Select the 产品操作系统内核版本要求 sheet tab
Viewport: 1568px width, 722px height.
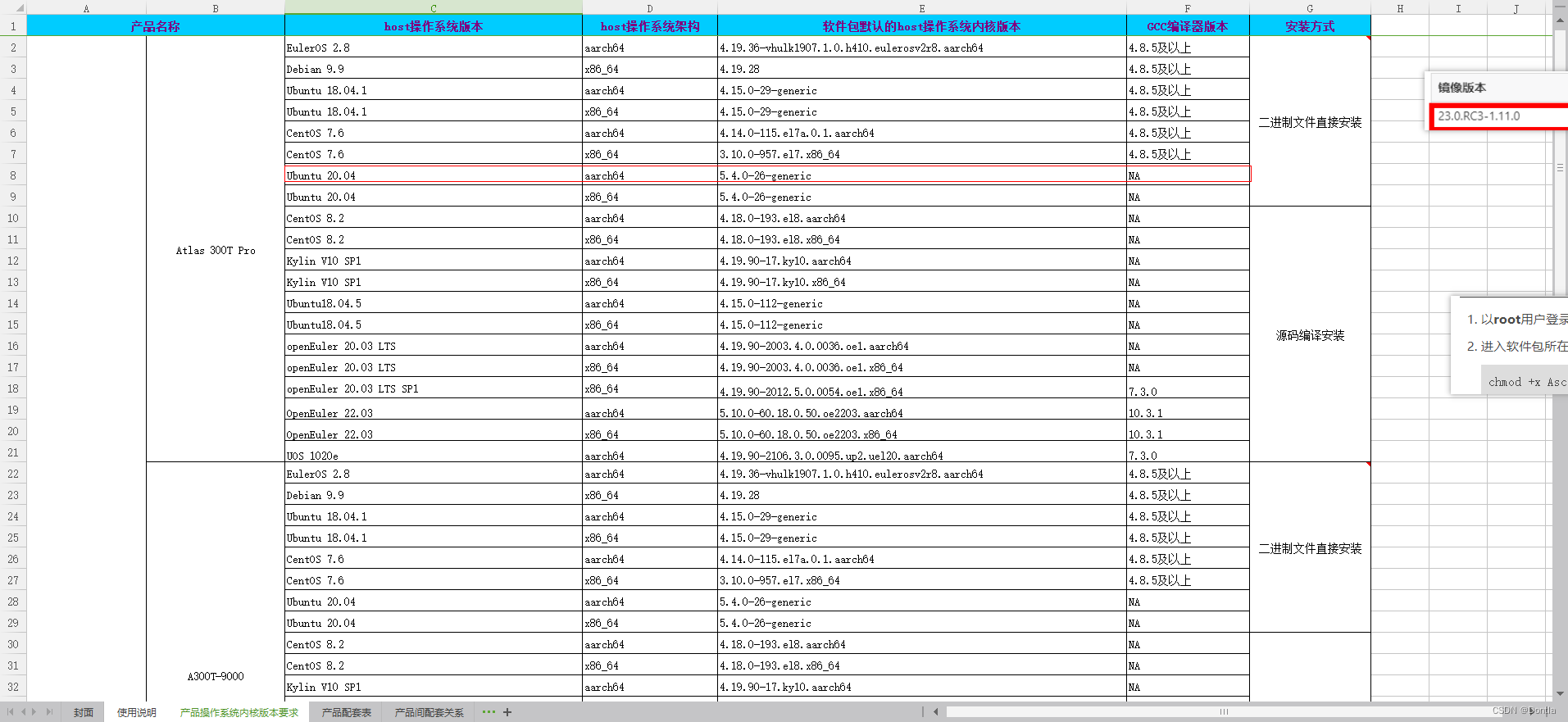pyautogui.click(x=239, y=712)
